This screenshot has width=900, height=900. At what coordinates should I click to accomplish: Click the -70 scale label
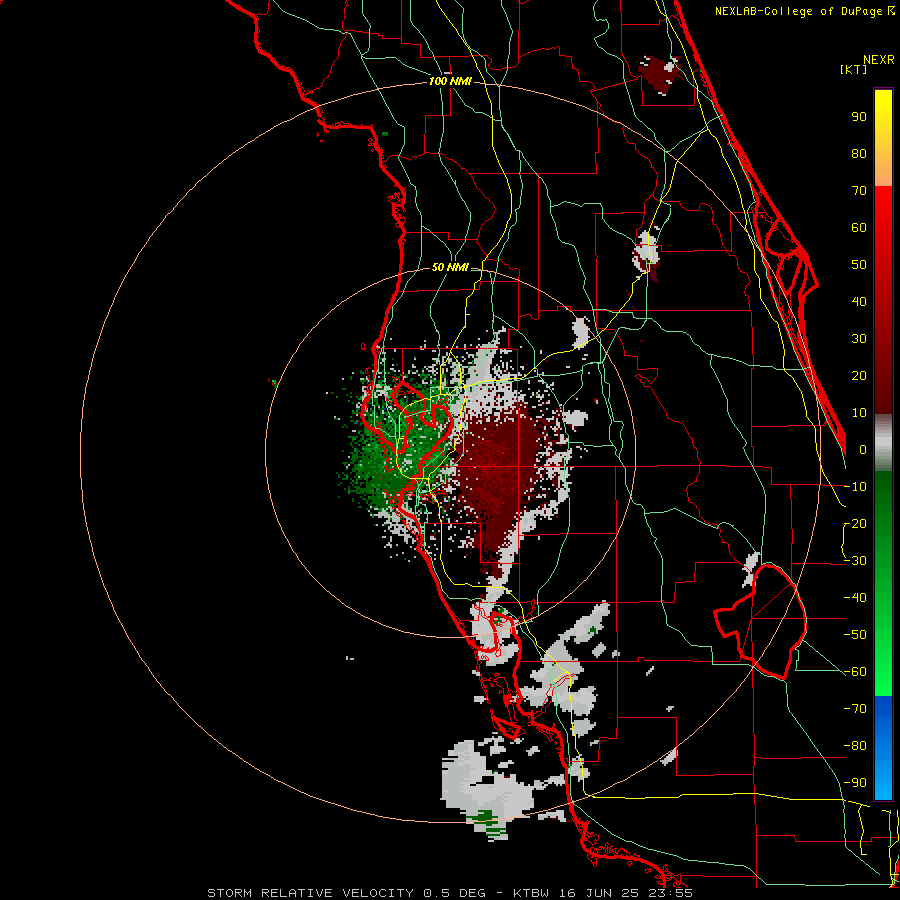click(x=855, y=709)
